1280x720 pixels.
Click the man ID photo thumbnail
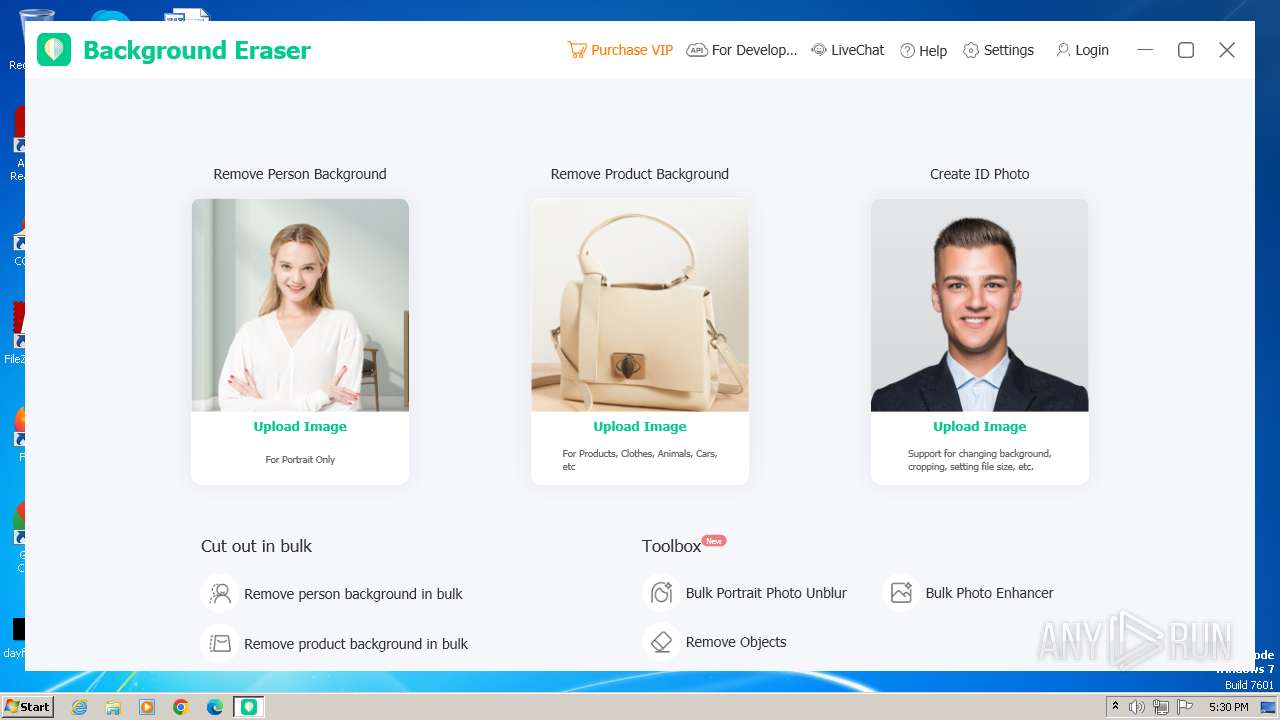[980, 305]
